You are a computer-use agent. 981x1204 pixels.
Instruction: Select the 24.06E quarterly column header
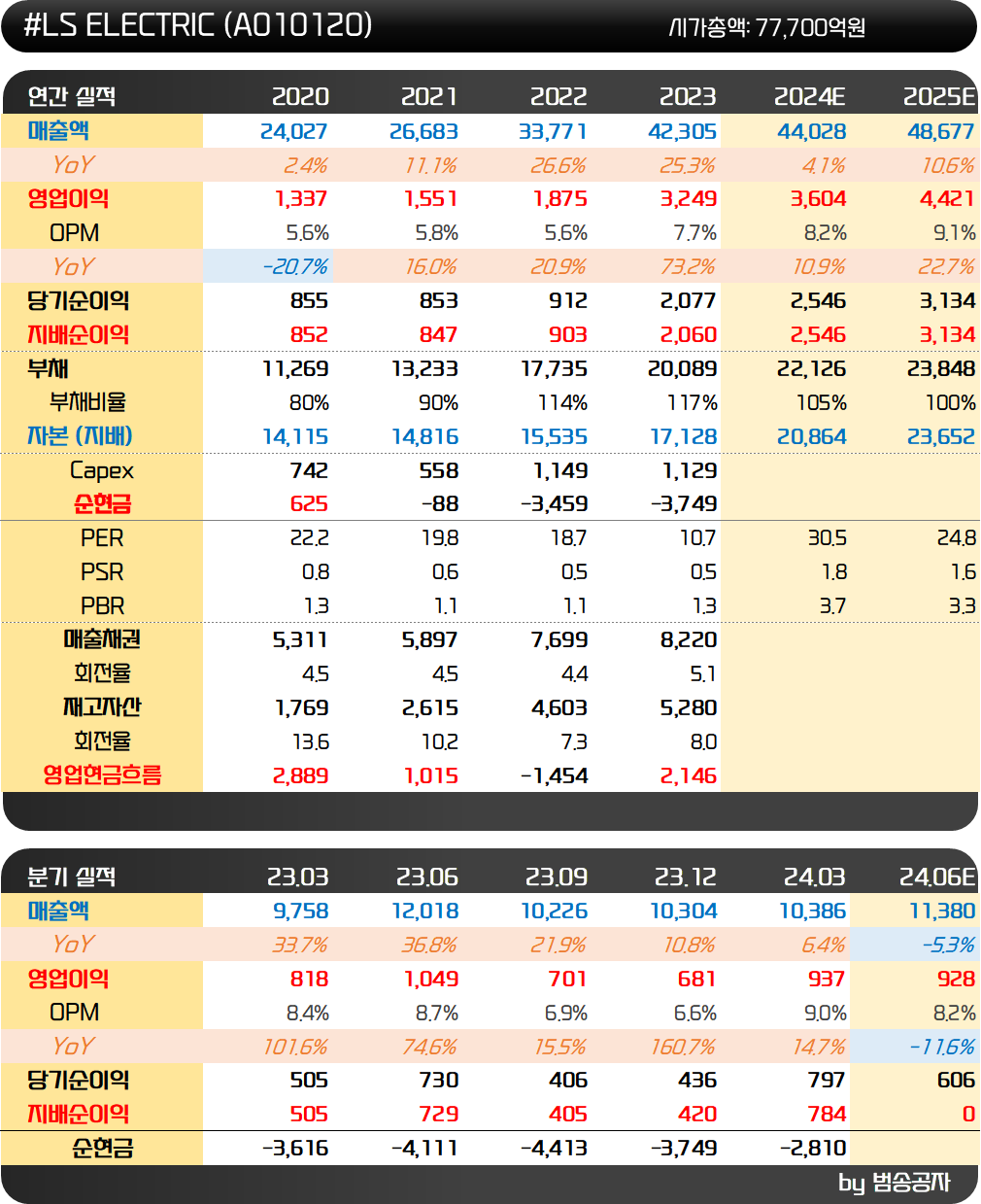click(x=937, y=877)
